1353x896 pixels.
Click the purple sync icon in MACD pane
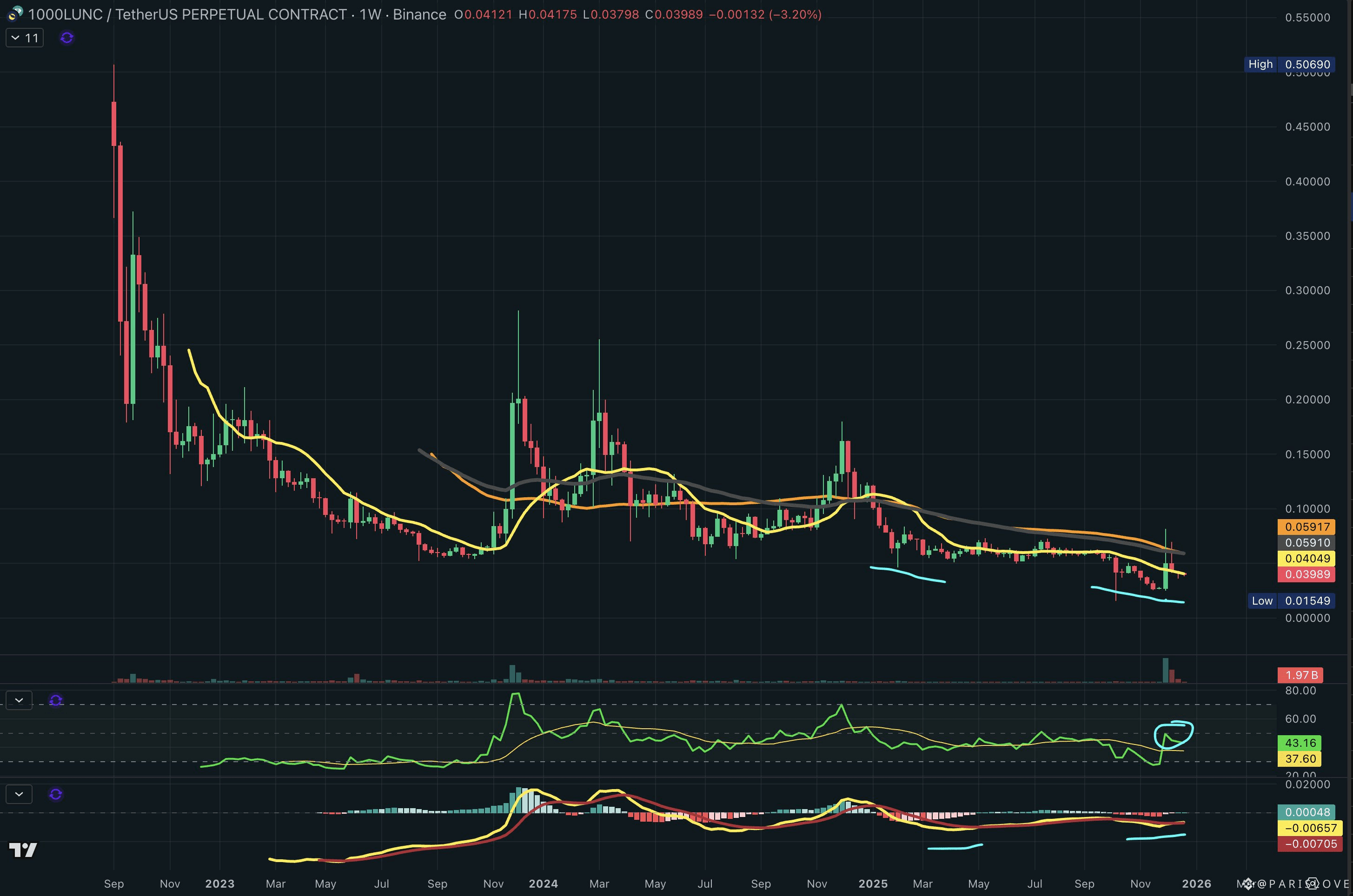(x=55, y=794)
